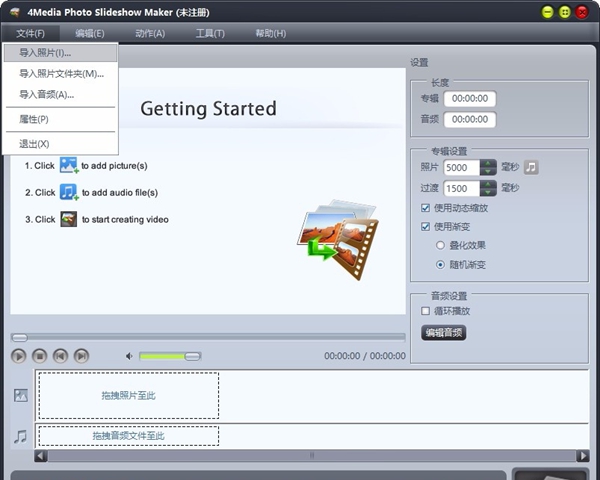Stop the slideshow preview

(x=39, y=356)
